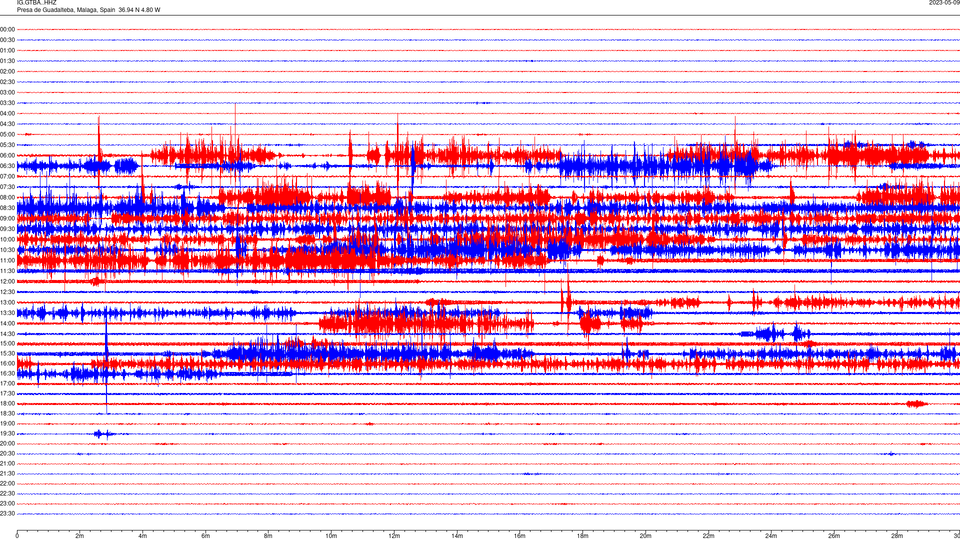The image size is (960, 540).
Task: Click the '11:30' time label
Action: coord(7,271)
